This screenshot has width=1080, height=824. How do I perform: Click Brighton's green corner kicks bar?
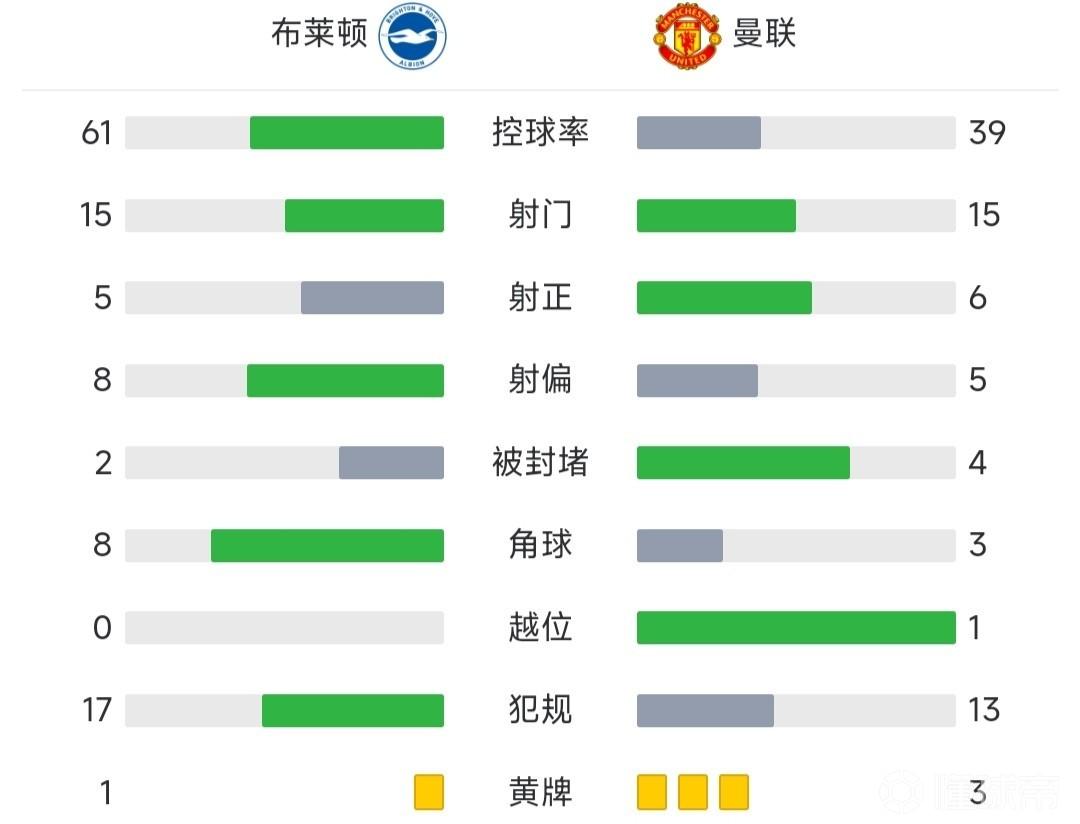[x=327, y=545]
